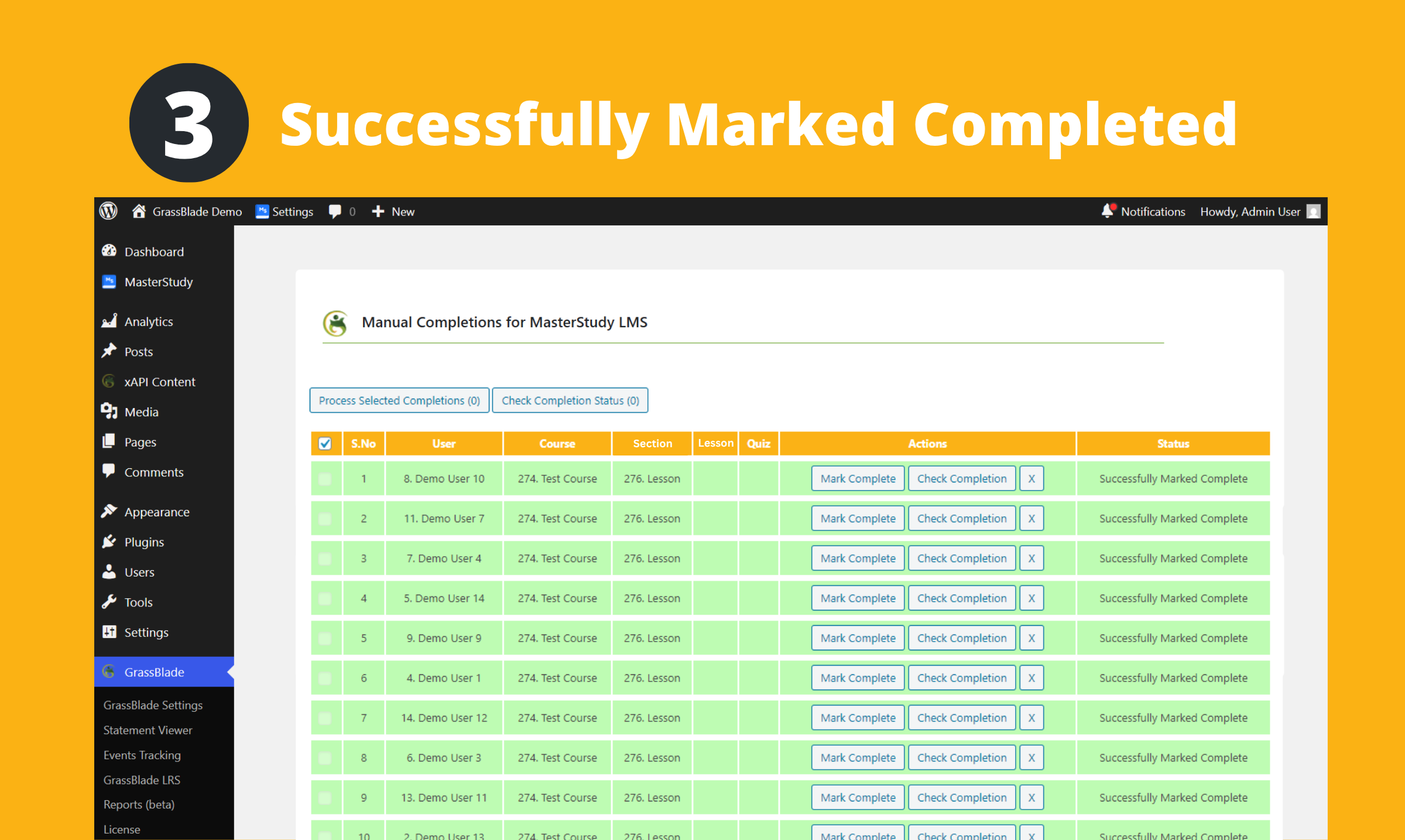Expand the Howdy, Admin User menu
Viewport: 1405px width, 840px height.
[1249, 211]
